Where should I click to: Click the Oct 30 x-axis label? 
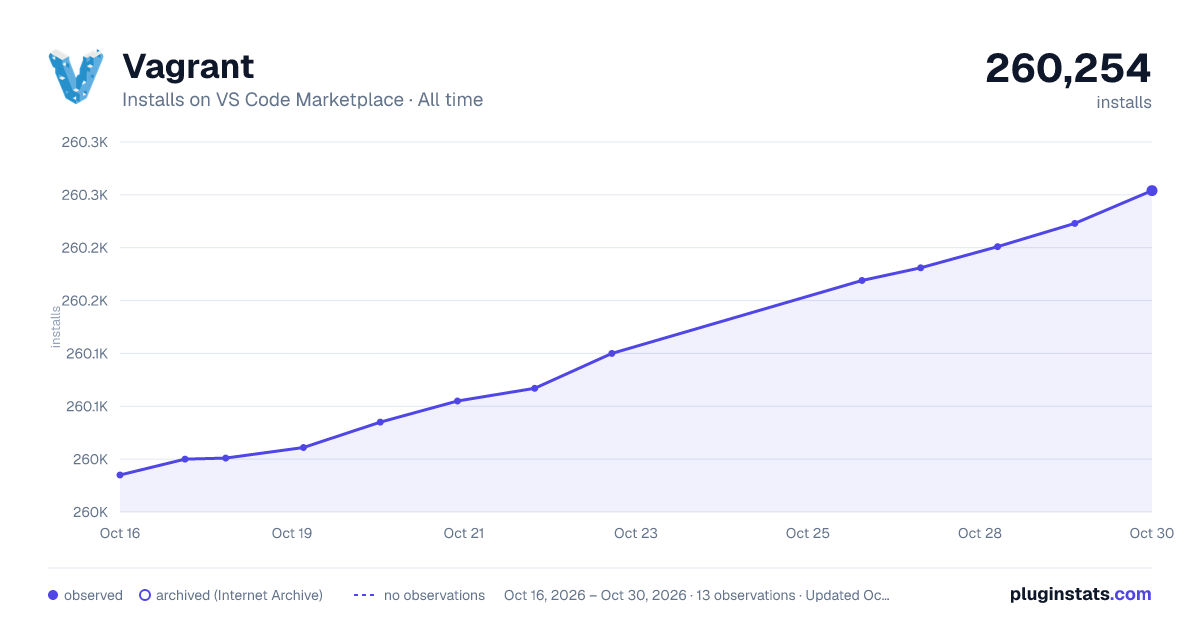1150,533
